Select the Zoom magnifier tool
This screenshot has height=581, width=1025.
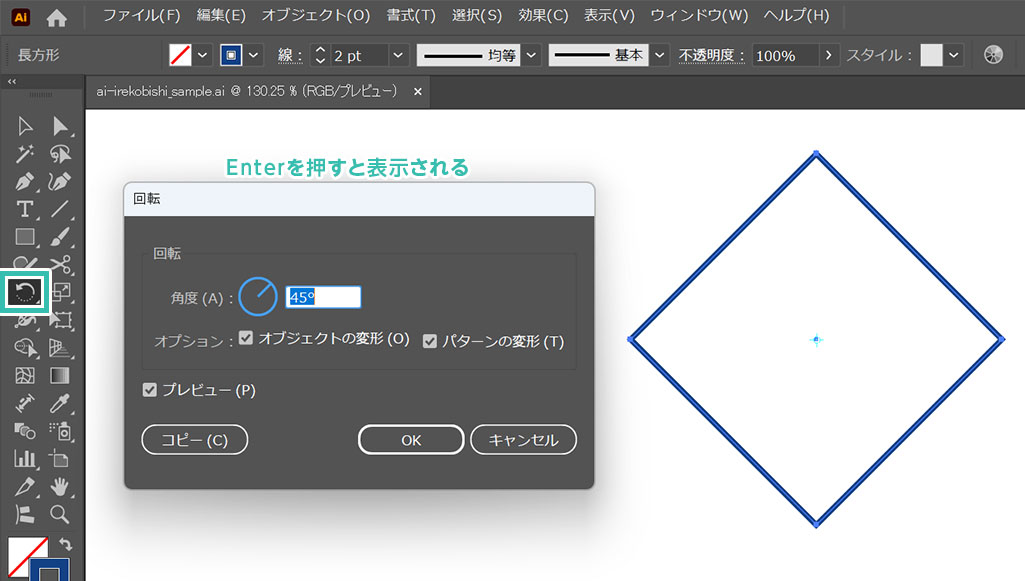(60, 514)
